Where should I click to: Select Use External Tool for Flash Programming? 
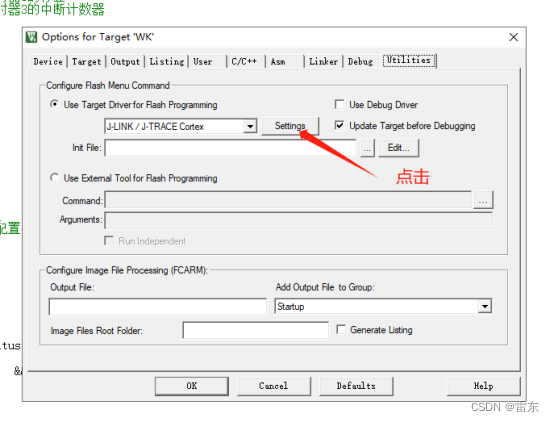[54, 177]
